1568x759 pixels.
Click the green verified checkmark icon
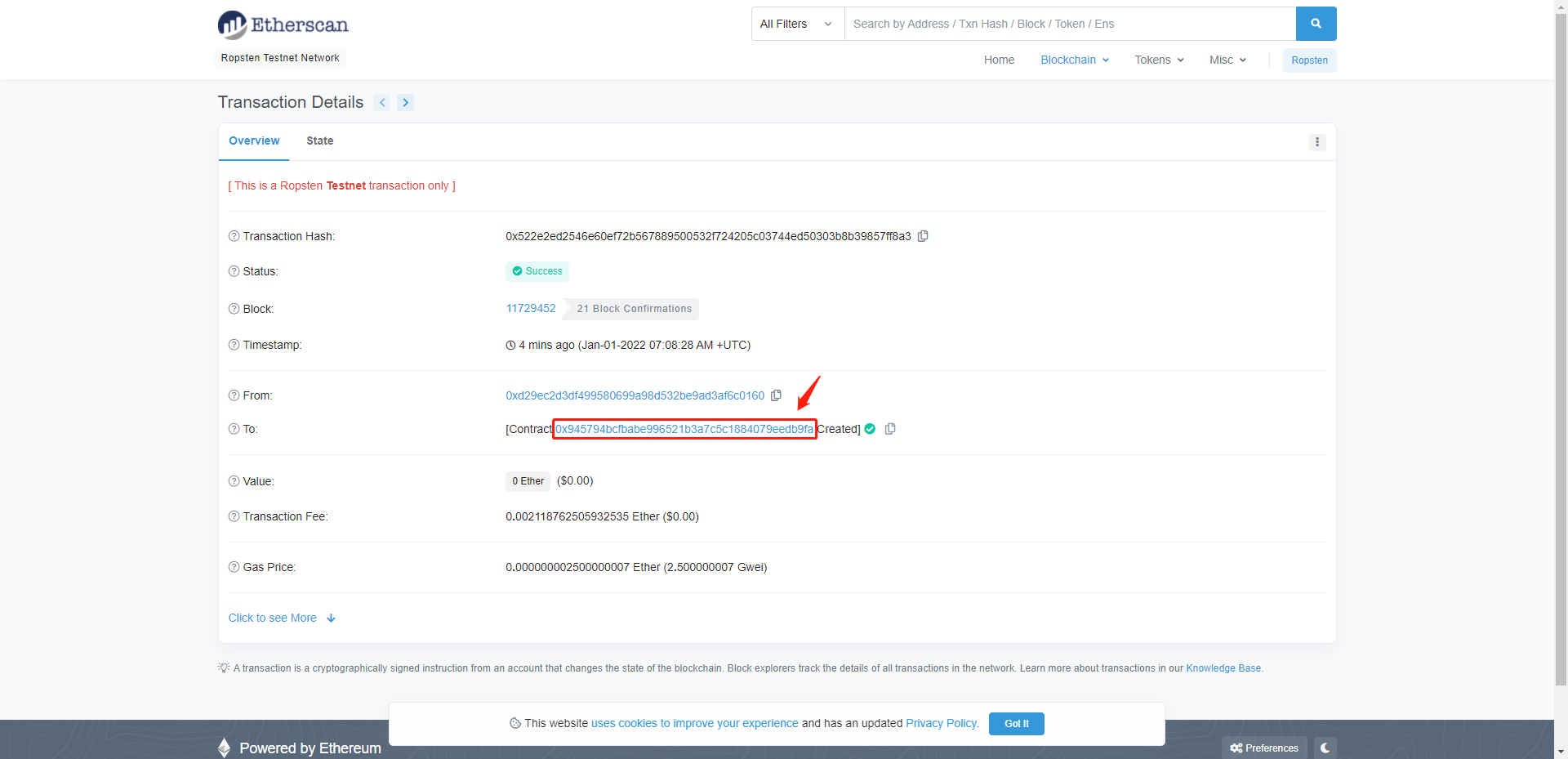(870, 429)
